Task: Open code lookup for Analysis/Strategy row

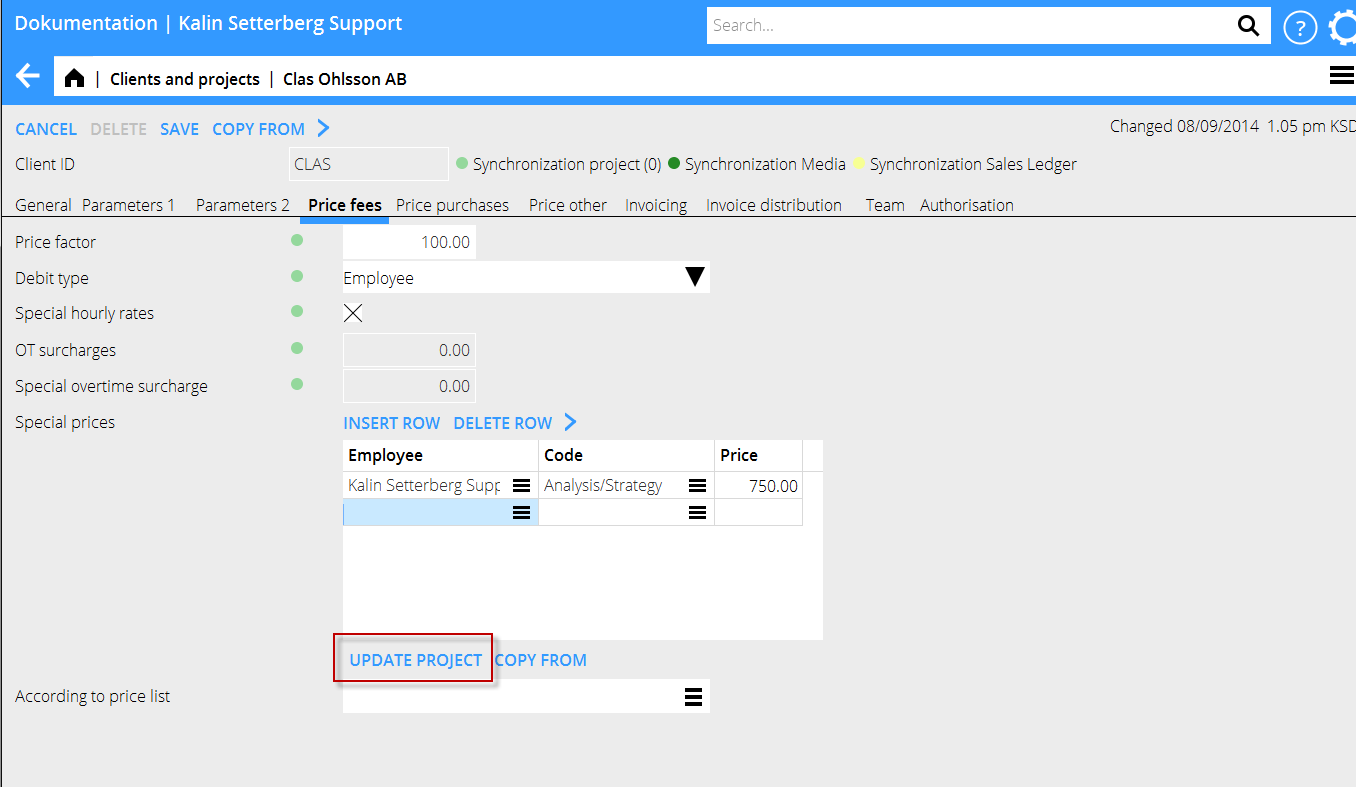Action: (x=697, y=486)
